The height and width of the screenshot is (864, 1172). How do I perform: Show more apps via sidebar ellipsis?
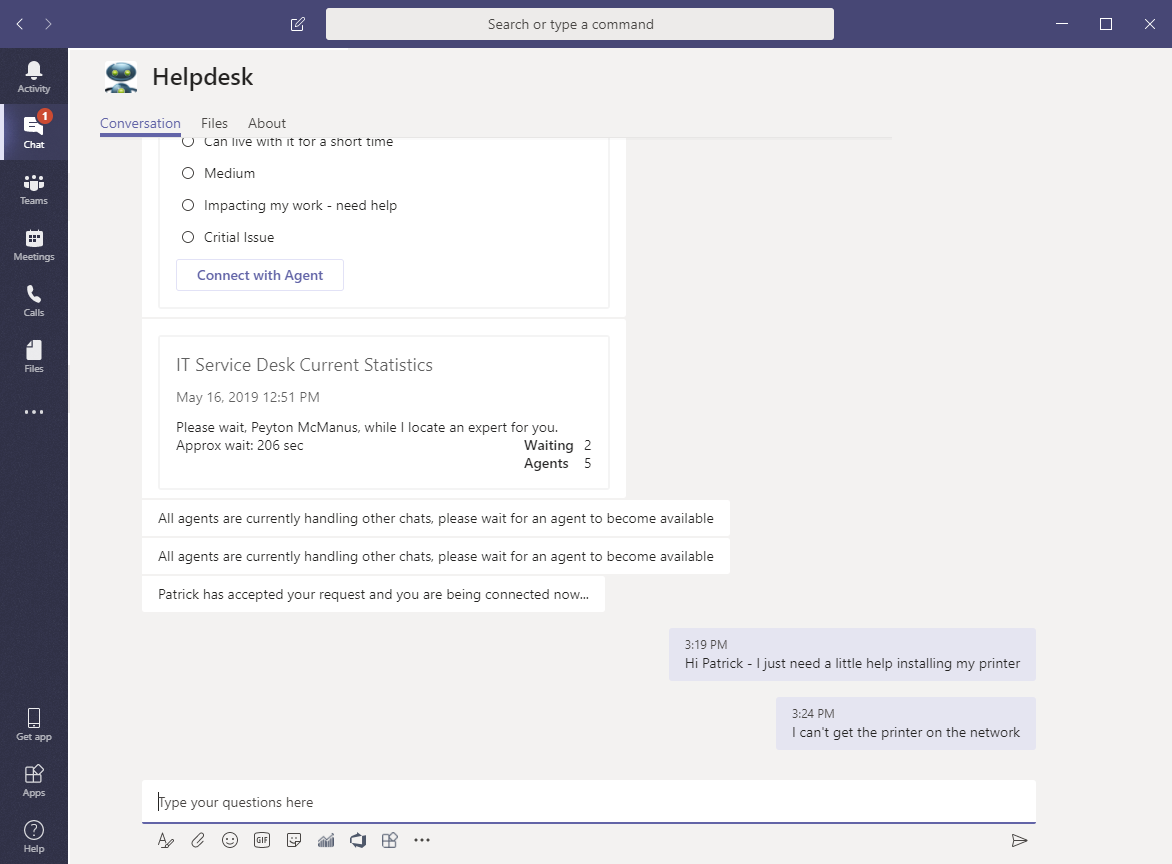34,412
